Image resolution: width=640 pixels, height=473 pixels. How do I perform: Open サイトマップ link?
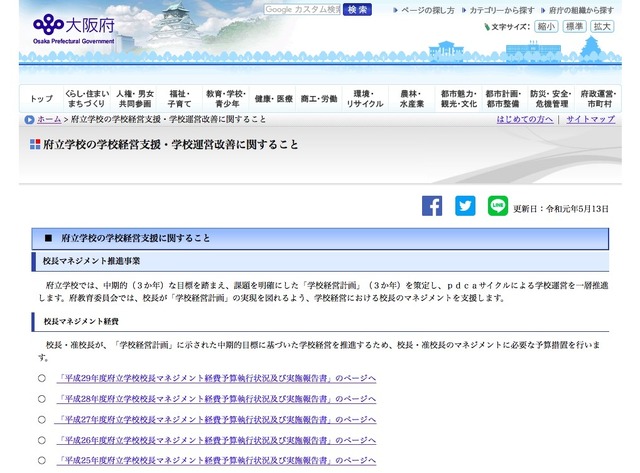[591, 119]
